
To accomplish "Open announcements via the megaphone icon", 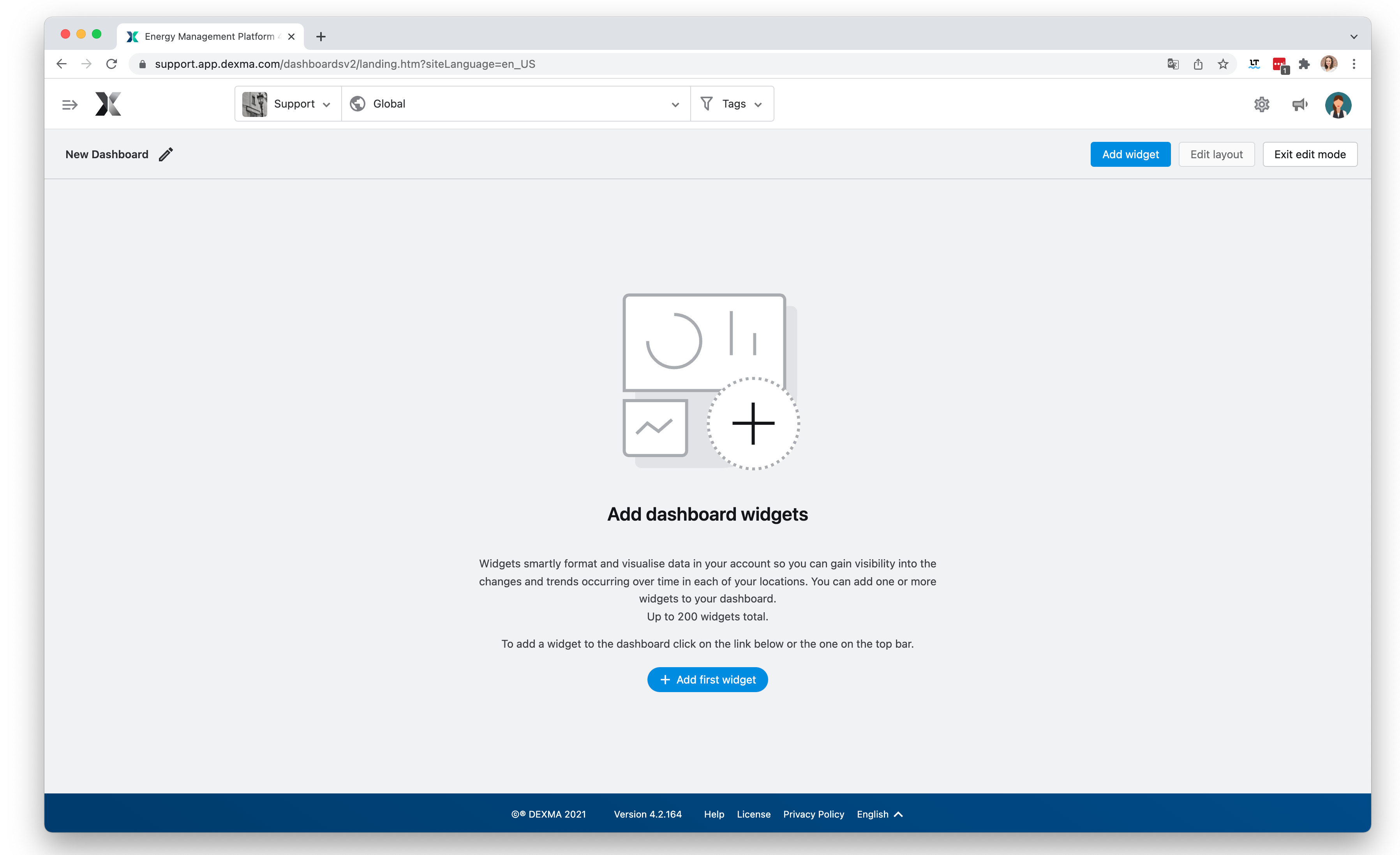I will point(1299,104).
